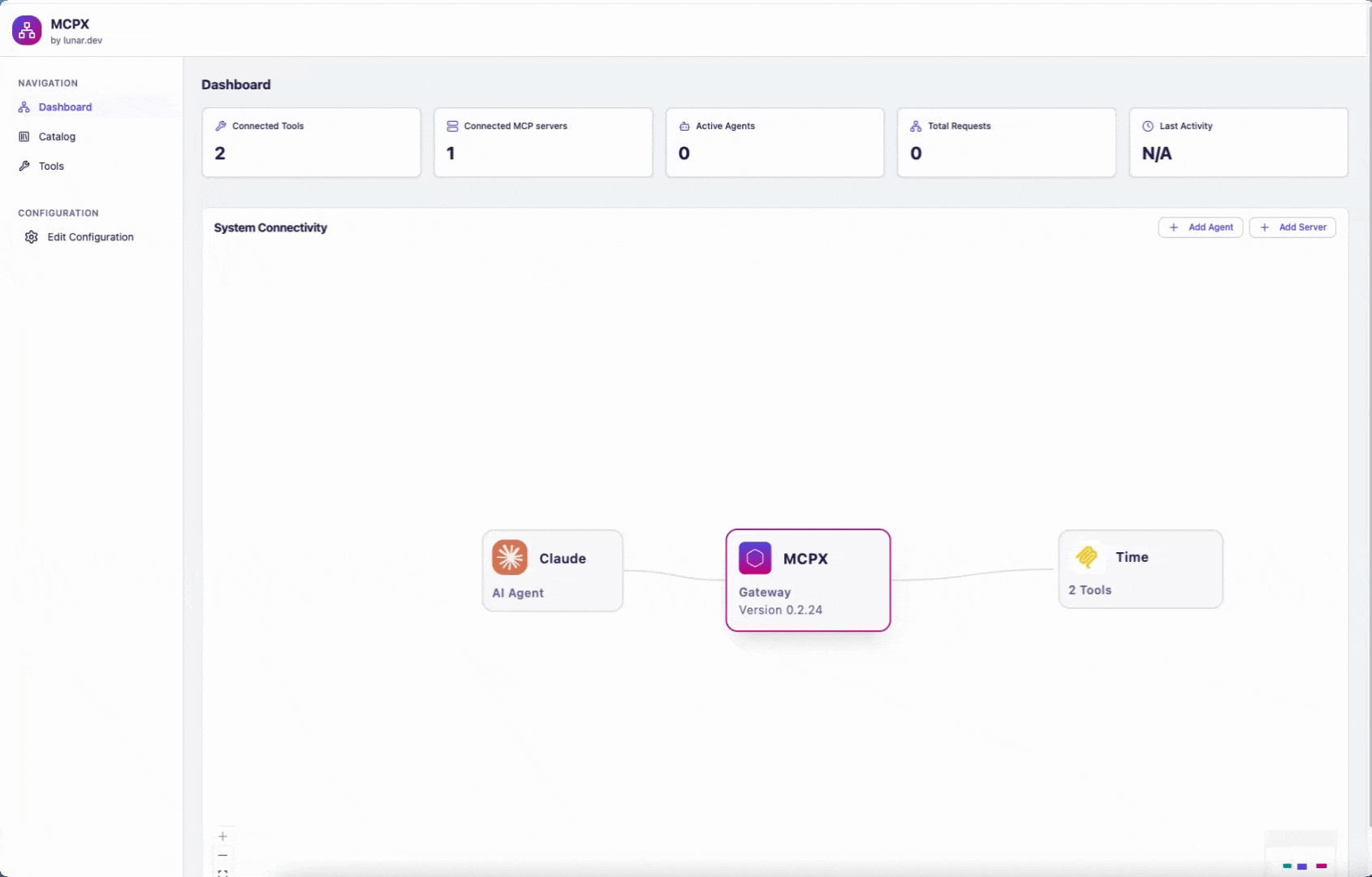Select the MCPX Gateway node

(x=808, y=580)
